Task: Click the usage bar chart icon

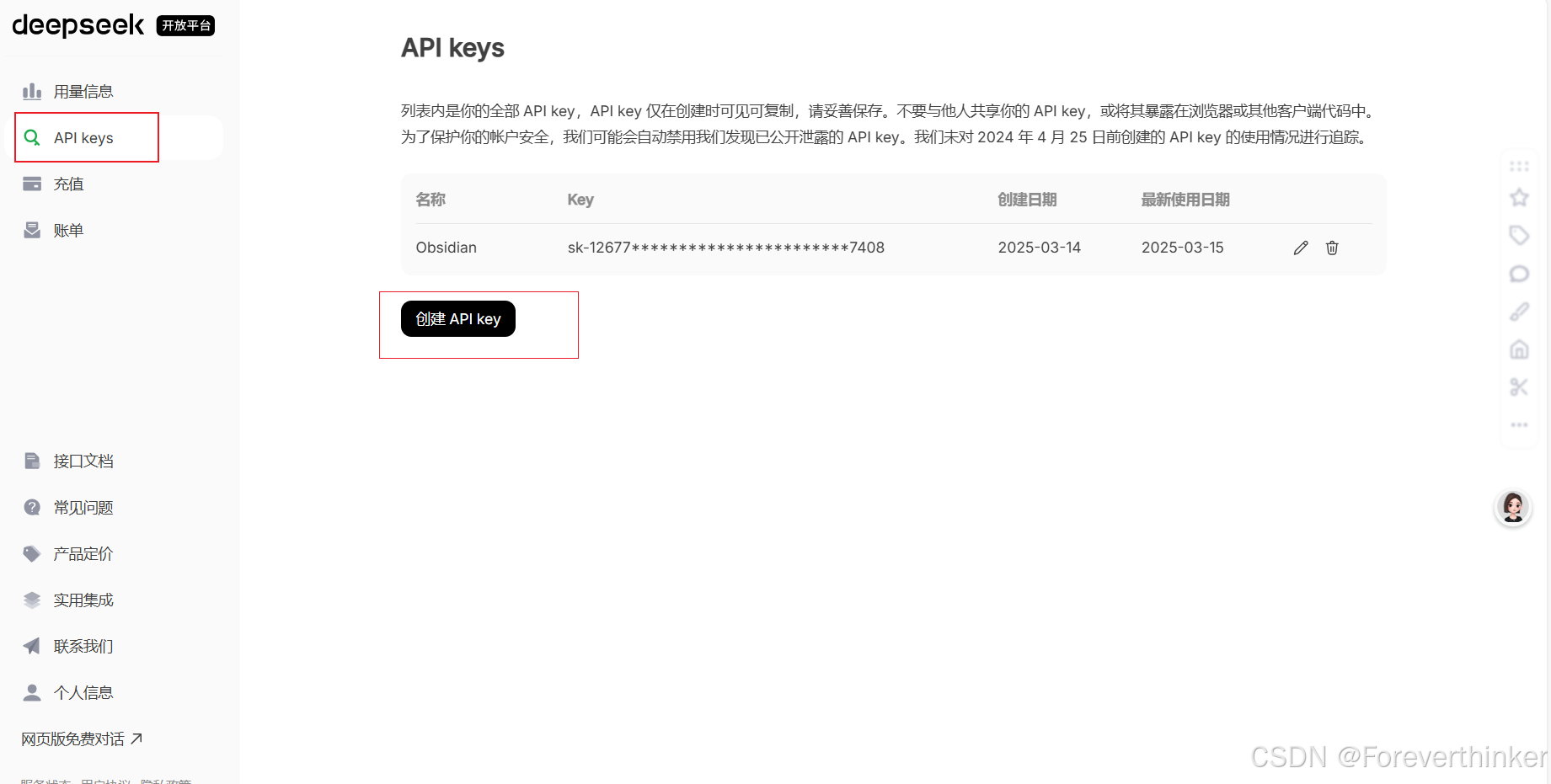Action: (32, 91)
